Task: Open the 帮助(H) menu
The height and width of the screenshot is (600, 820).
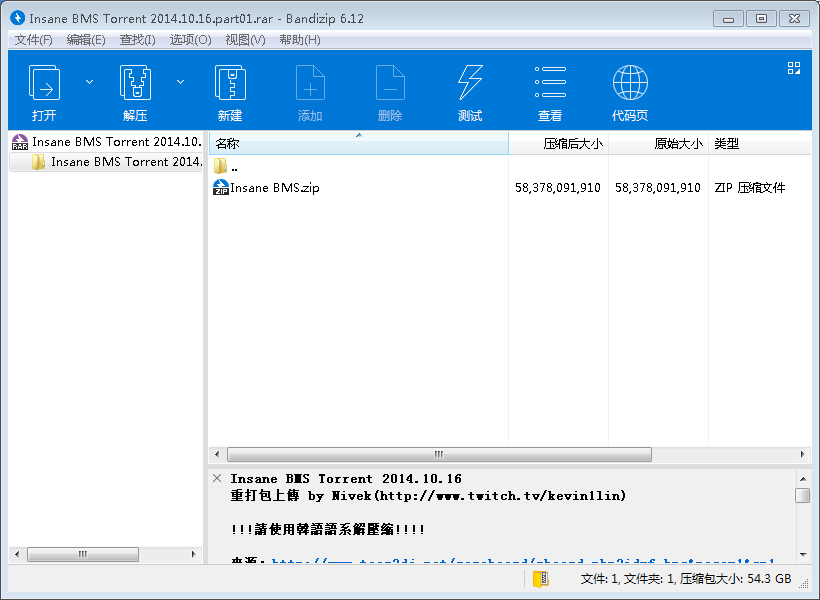Action: 300,40
